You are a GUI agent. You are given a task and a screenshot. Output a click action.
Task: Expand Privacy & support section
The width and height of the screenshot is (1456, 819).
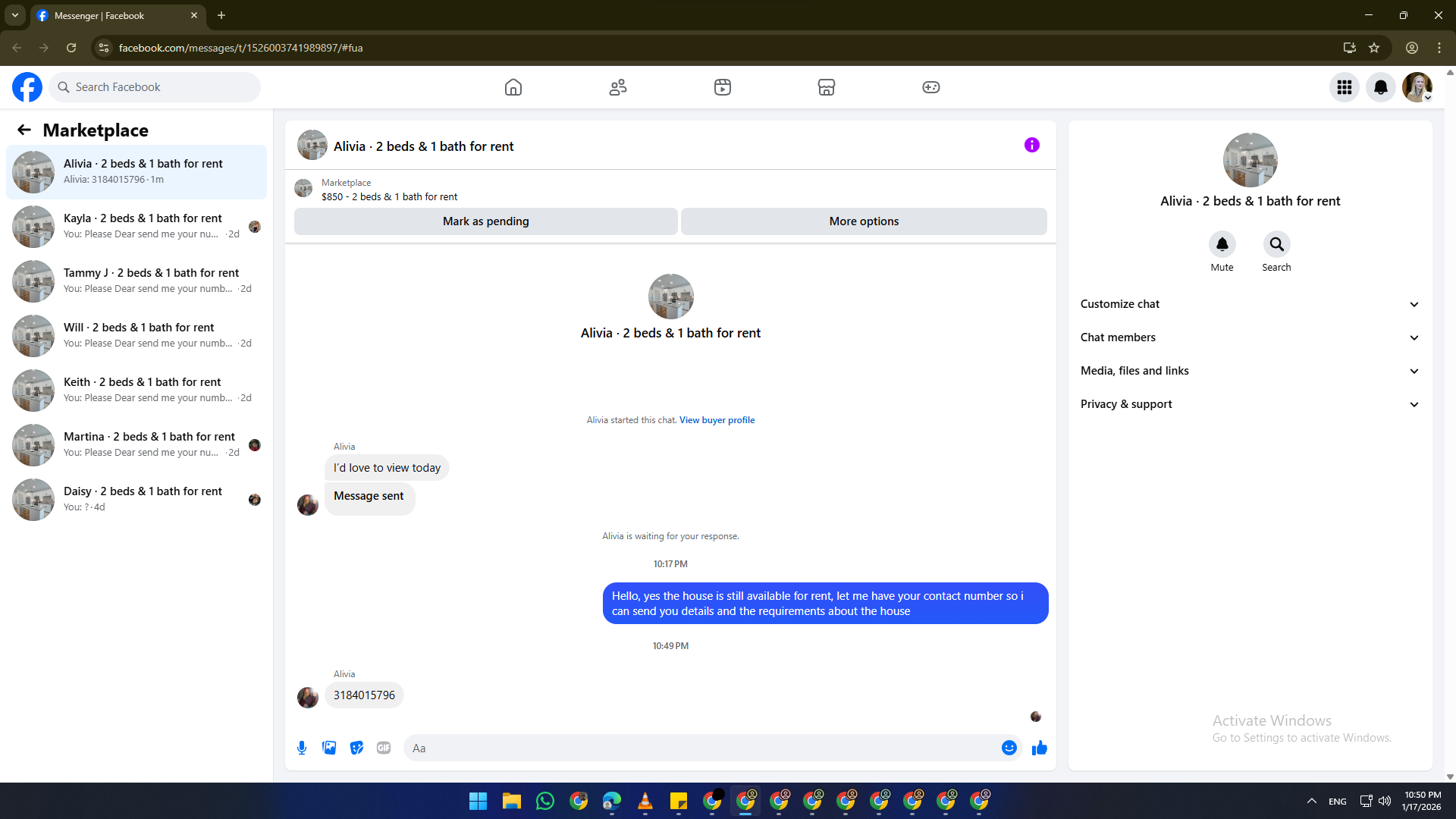click(1249, 404)
